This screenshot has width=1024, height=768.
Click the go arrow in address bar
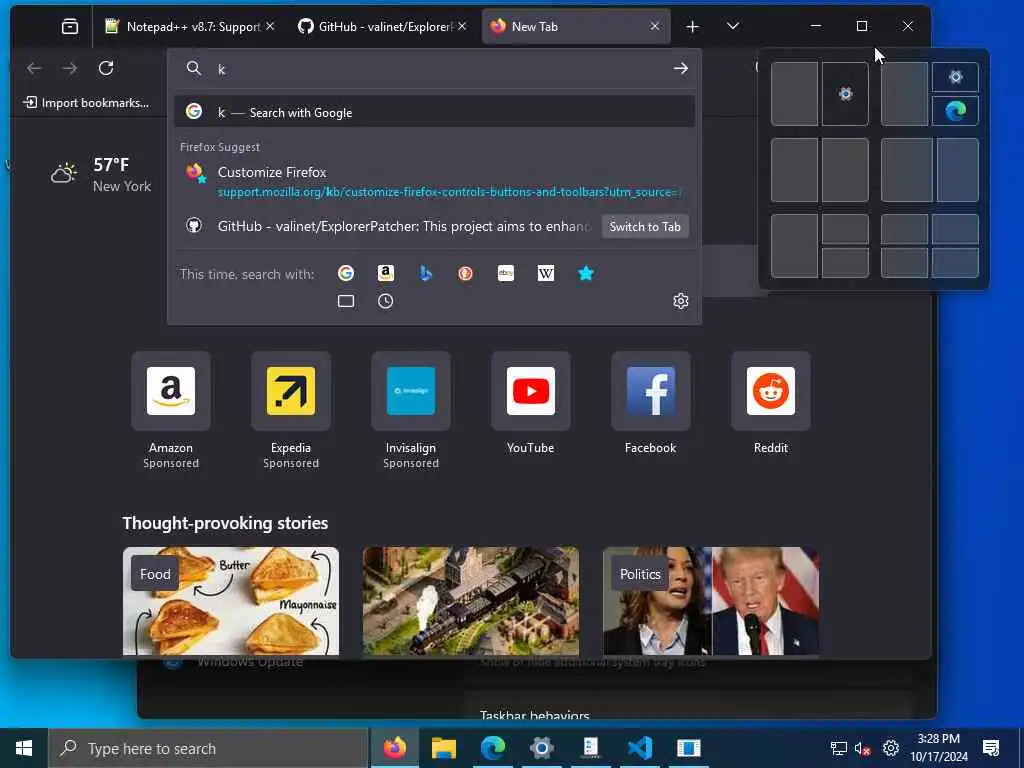tap(680, 69)
